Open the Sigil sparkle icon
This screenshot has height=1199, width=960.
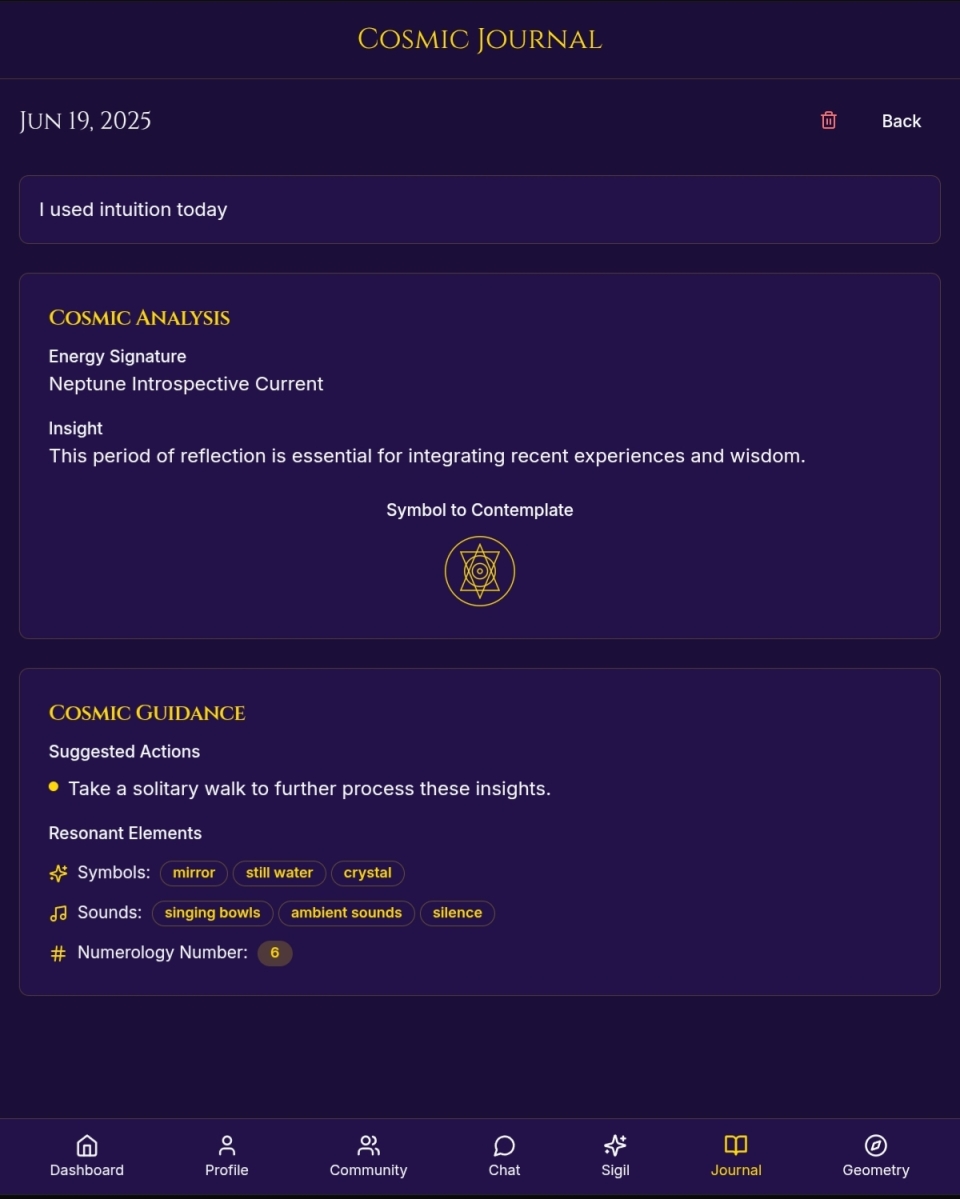615,1145
